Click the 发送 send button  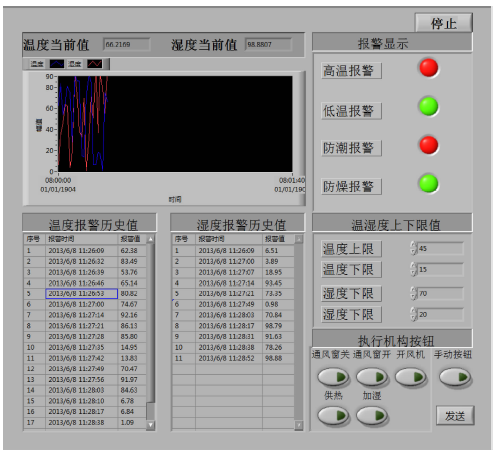[x=455, y=416]
